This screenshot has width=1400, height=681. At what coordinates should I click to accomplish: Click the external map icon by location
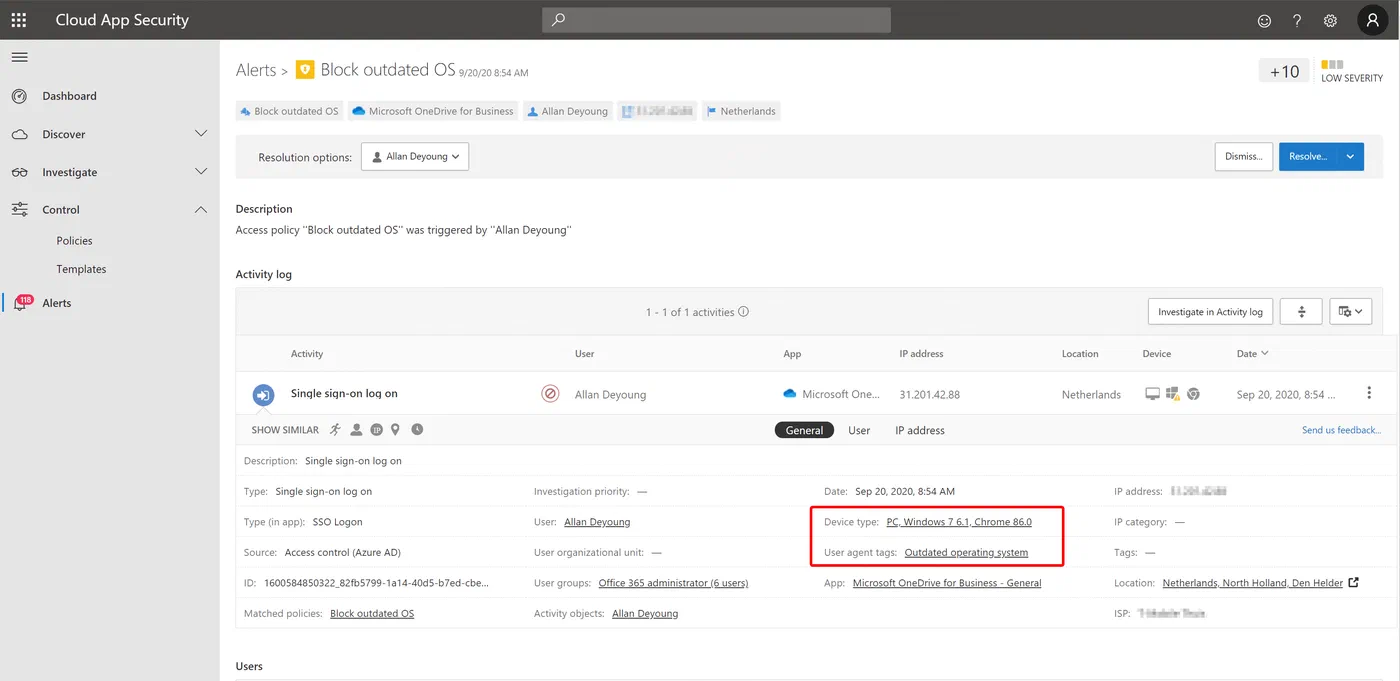[x=1354, y=582]
